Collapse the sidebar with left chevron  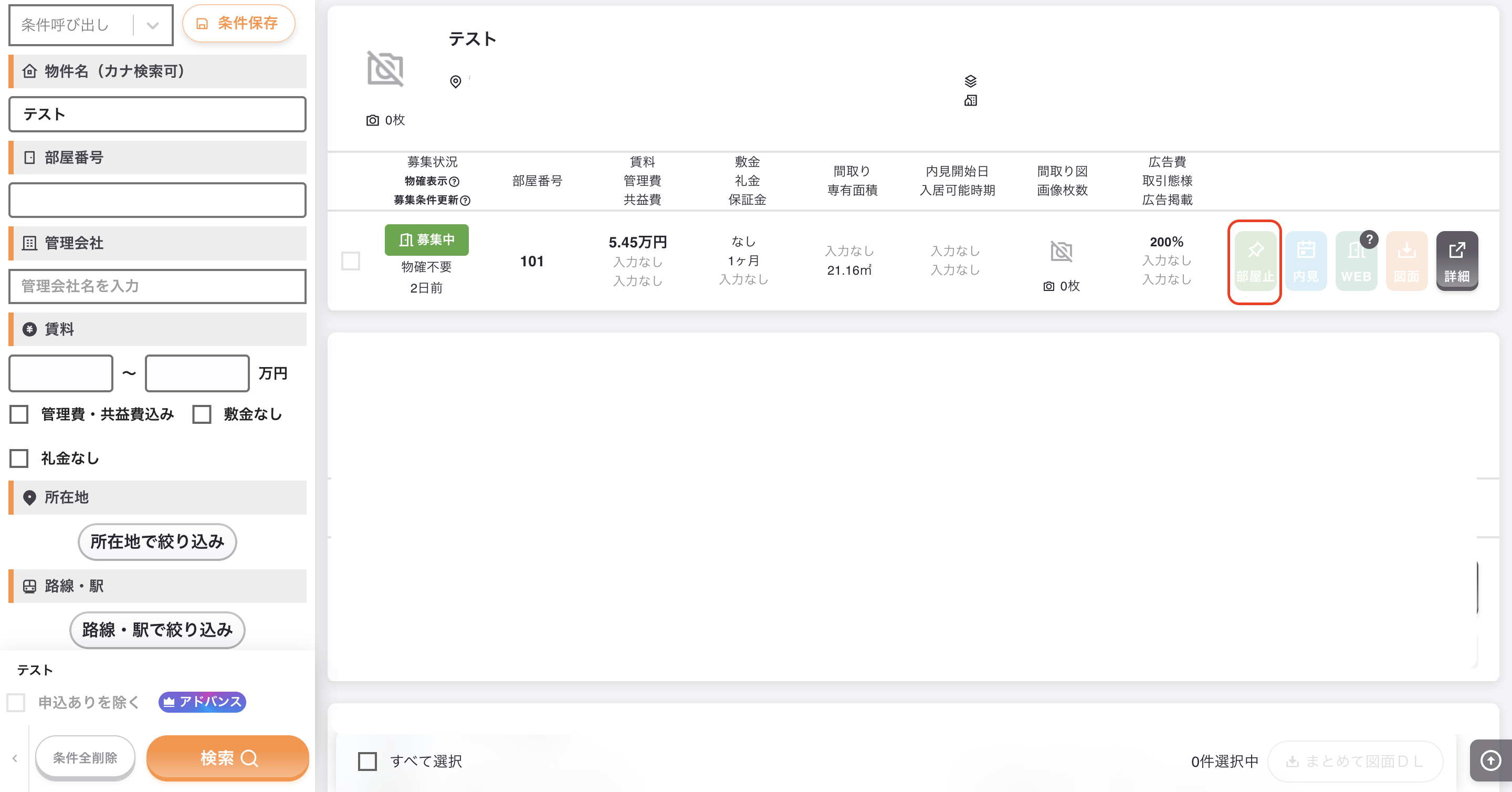pyautogui.click(x=15, y=758)
